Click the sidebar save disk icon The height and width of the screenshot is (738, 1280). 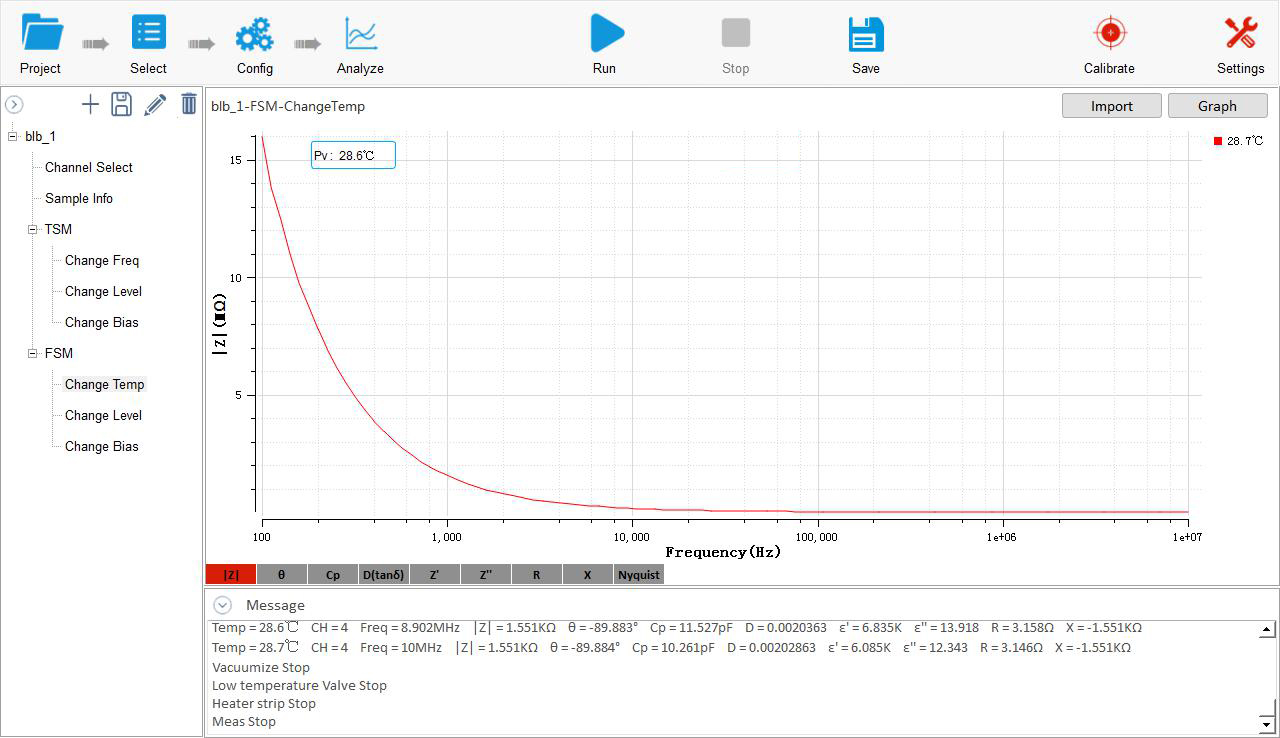click(121, 104)
